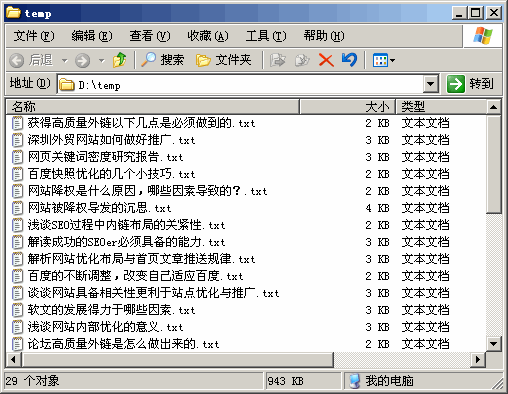Screen dimensions: 508x394
Task: Click the 4 KB size of 网站被降权导发的沉思.txt
Action: 377,208
